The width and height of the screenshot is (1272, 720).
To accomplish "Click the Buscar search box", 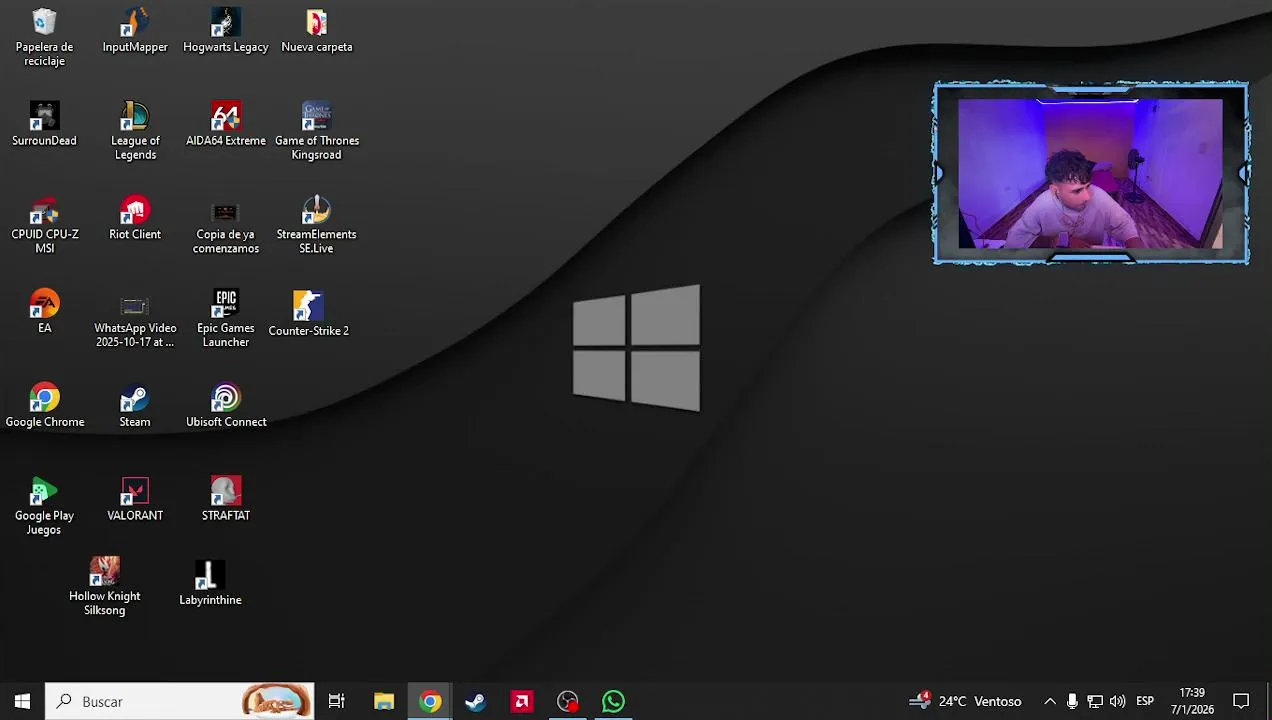I will click(180, 701).
